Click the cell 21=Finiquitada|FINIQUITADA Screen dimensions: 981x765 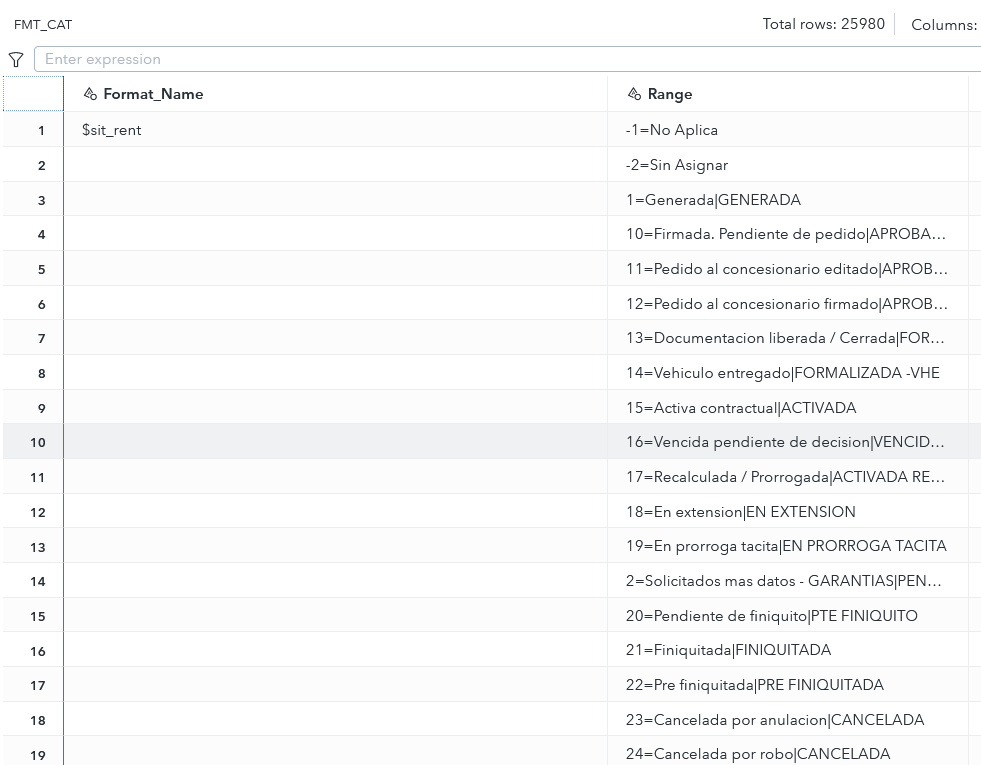click(x=729, y=650)
